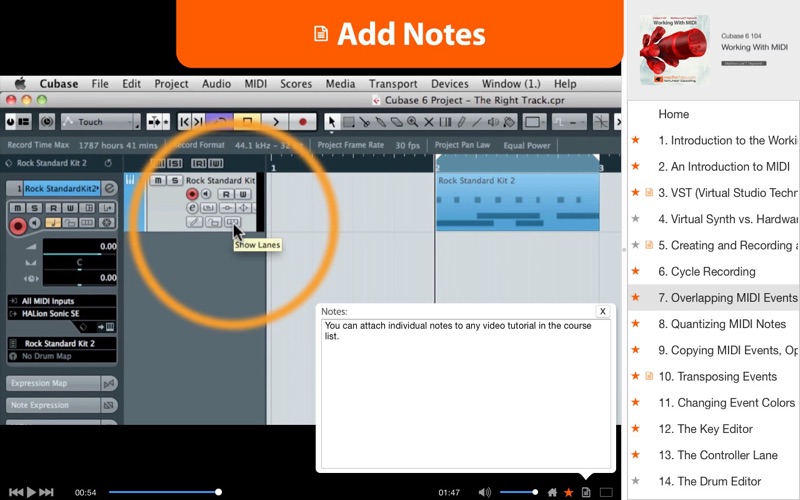Select the Rock Standard Kit 2 MIDI part
800x500 pixels.
pyautogui.click(x=517, y=201)
